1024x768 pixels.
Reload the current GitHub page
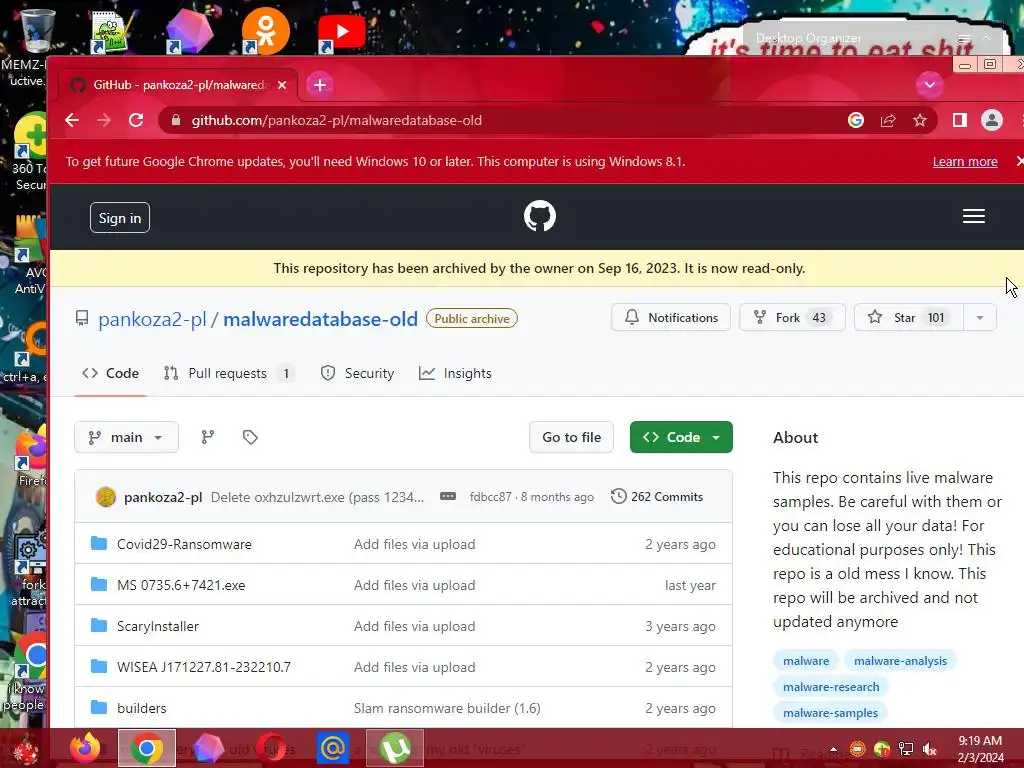(136, 120)
